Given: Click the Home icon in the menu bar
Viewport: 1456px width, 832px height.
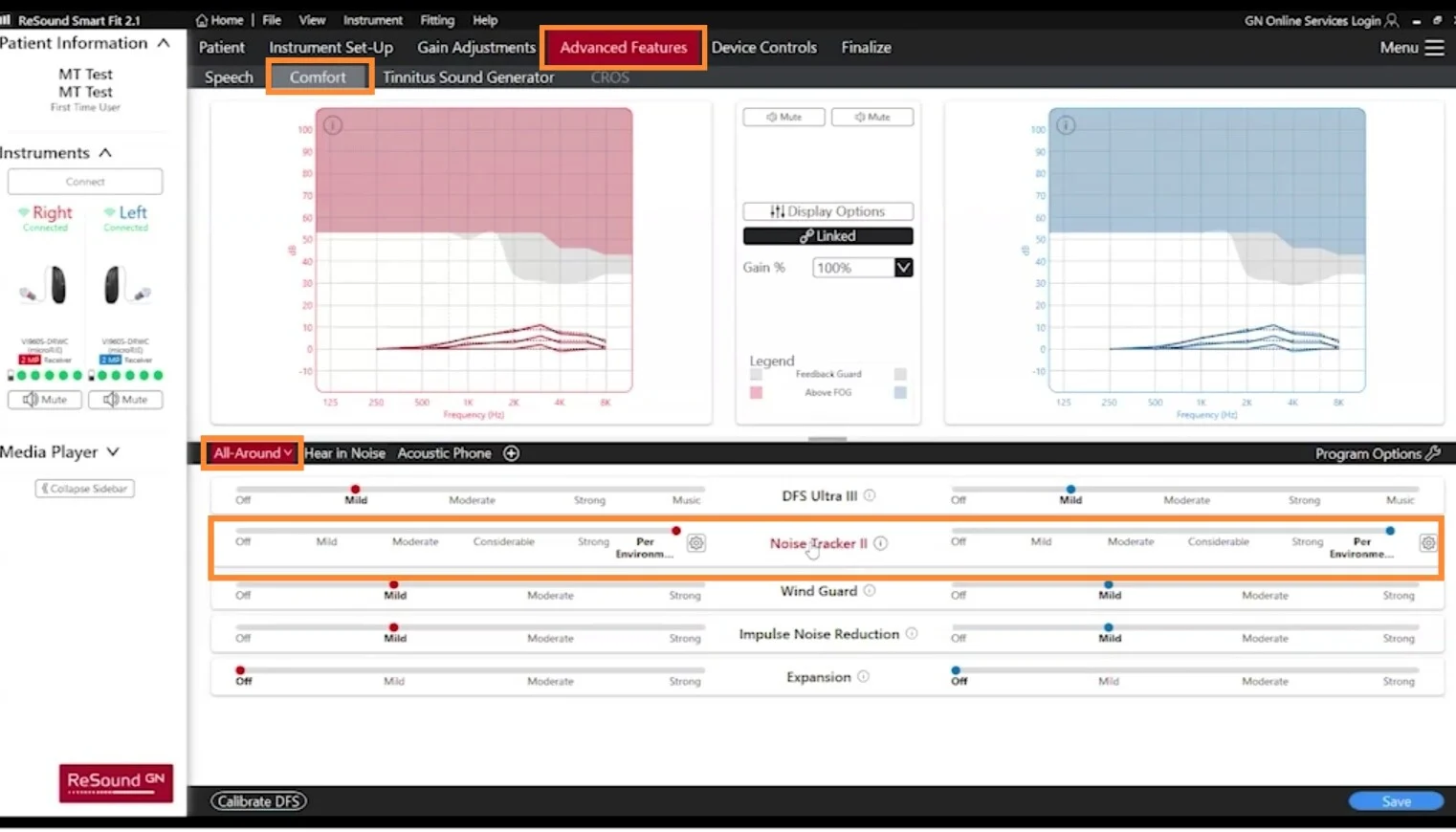Looking at the screenshot, I should tap(202, 20).
